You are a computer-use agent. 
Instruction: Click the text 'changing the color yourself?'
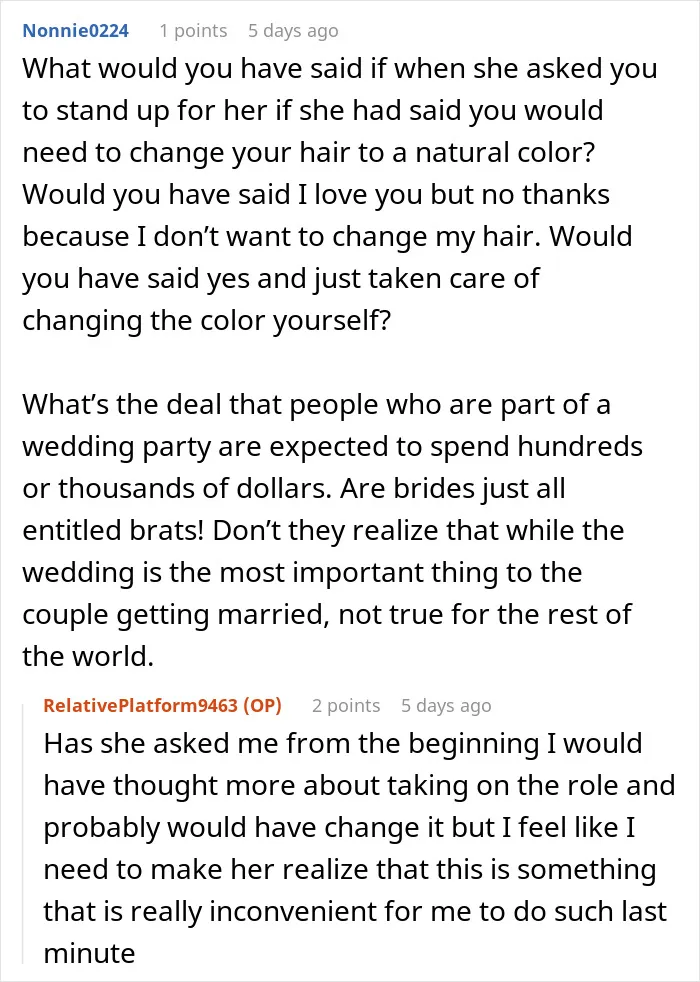(207, 320)
